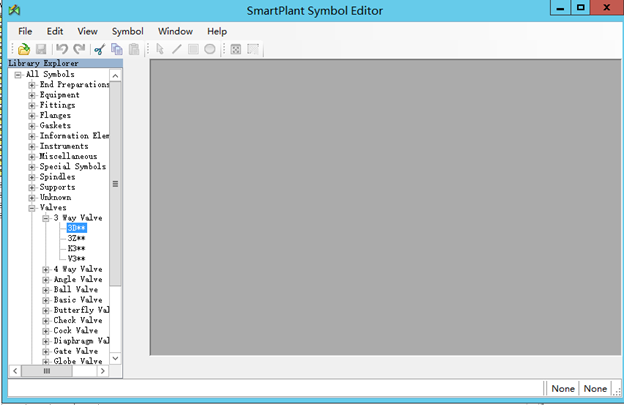Open the File menu
The width and height of the screenshot is (624, 405).
(x=25, y=31)
